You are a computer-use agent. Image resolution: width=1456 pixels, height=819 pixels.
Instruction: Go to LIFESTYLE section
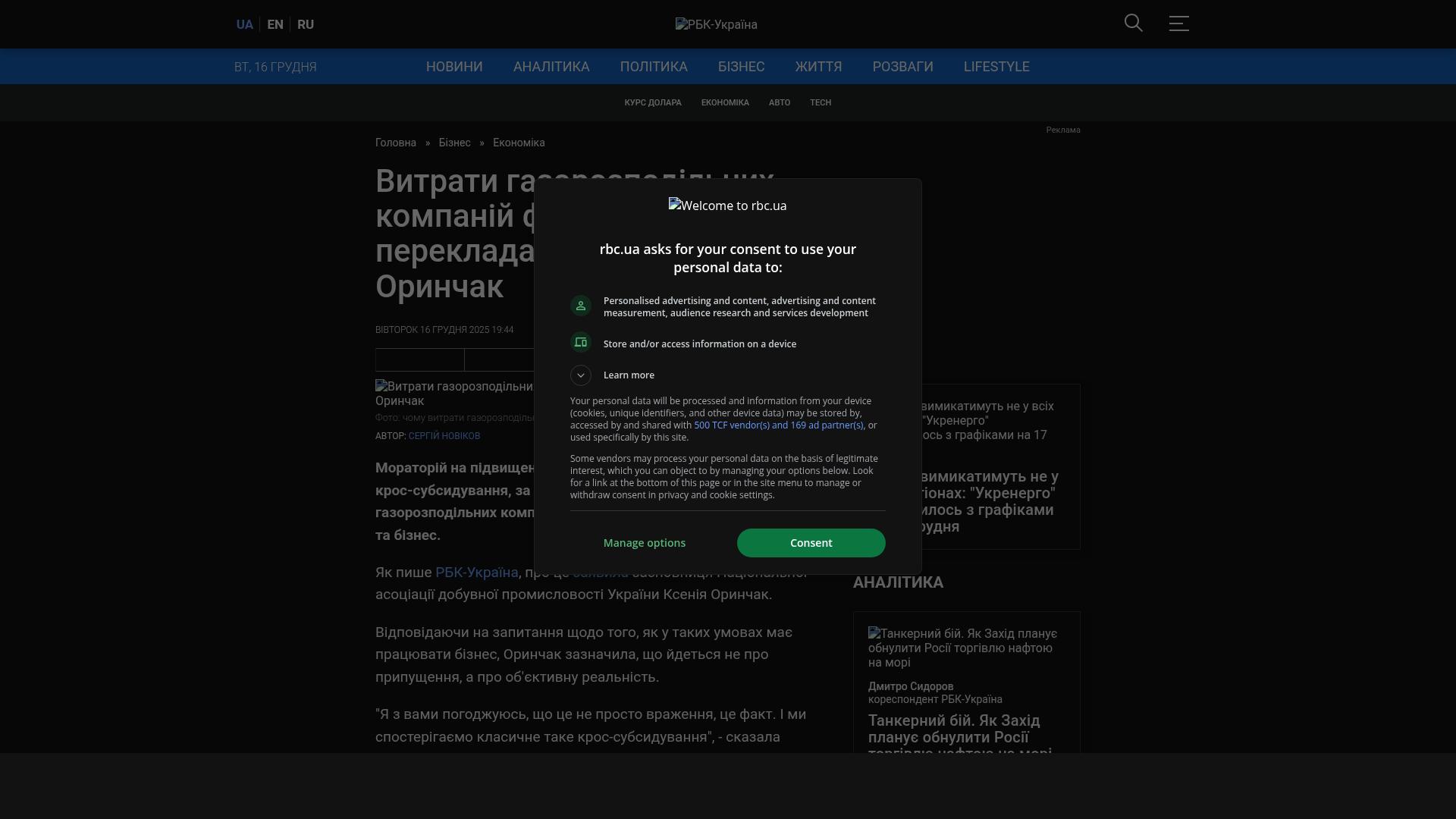tap(996, 67)
